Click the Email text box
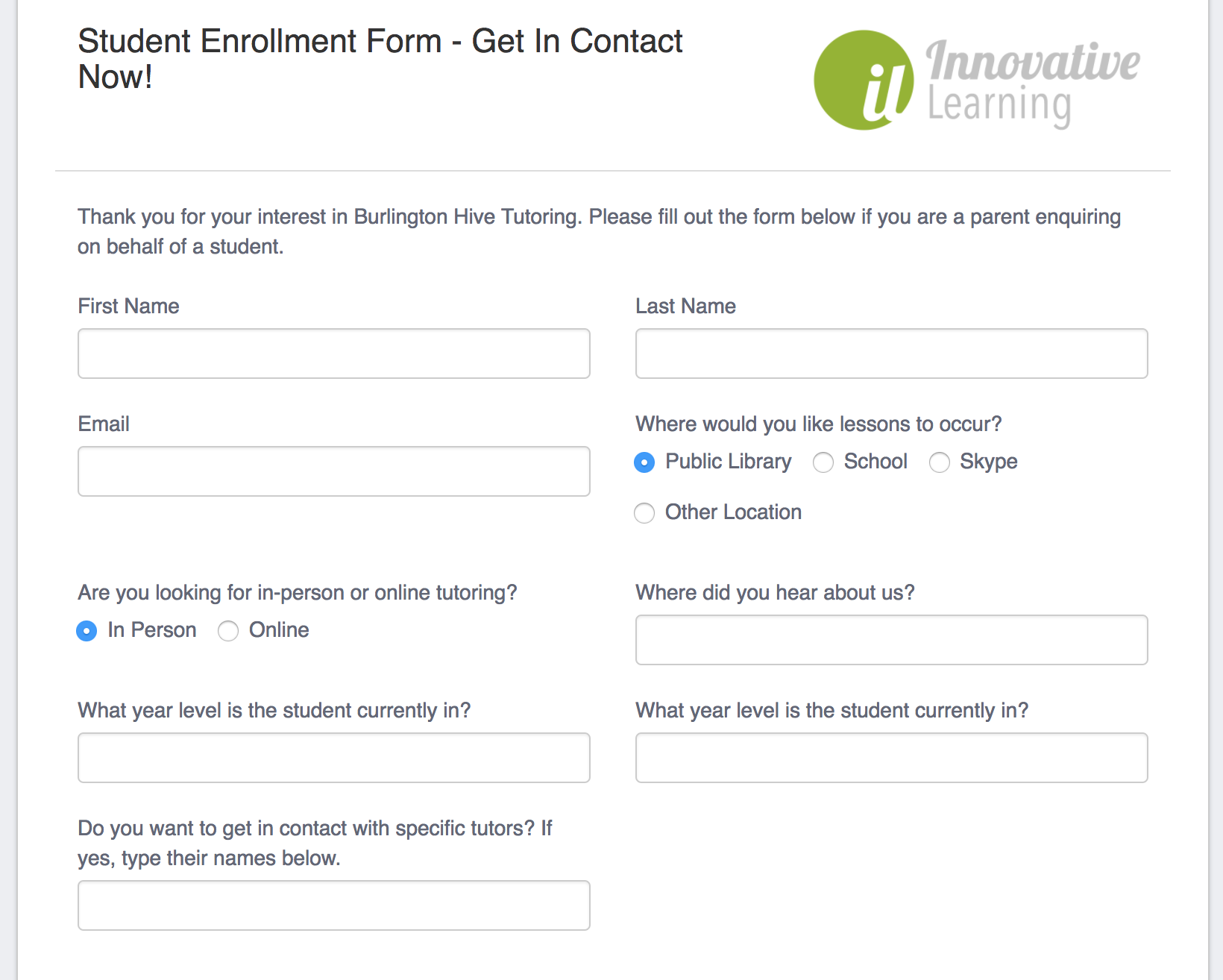 [333, 471]
